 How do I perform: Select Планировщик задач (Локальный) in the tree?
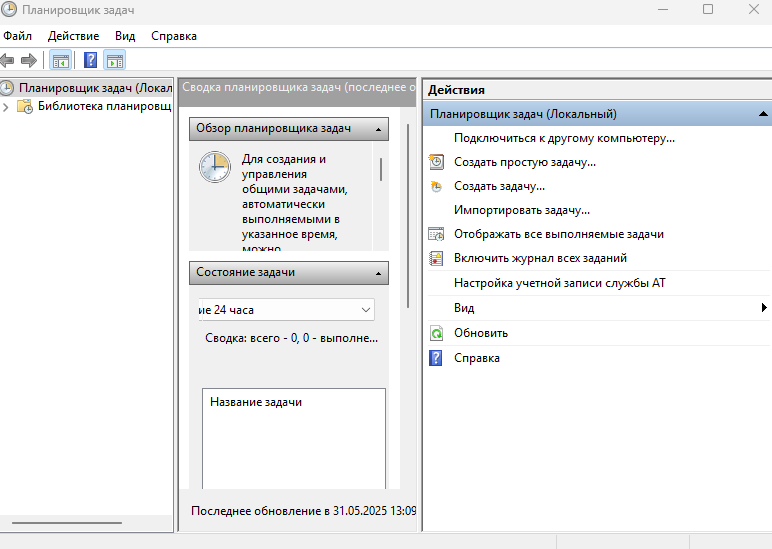click(96, 88)
